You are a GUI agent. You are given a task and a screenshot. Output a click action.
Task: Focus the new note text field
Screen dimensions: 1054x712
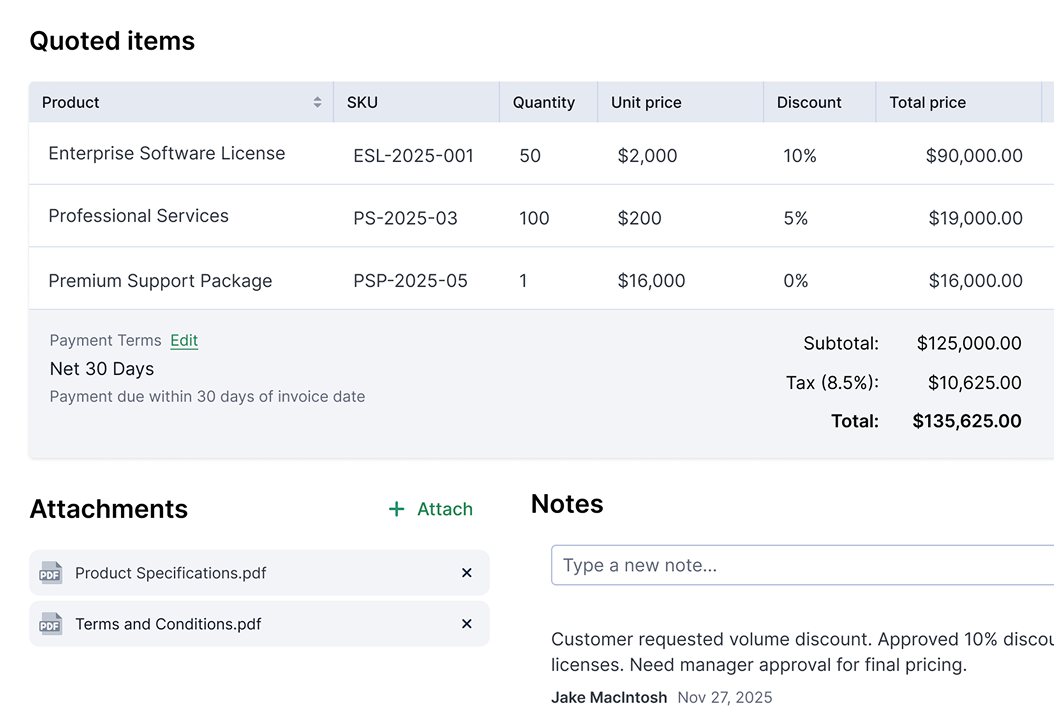click(800, 565)
